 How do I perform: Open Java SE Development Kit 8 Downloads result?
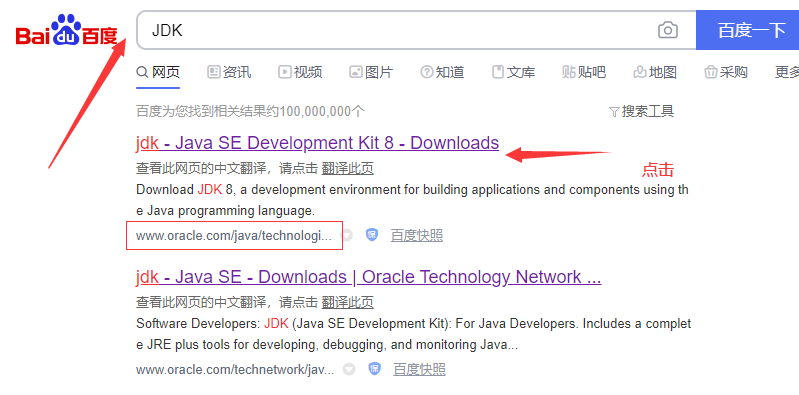coord(317,143)
